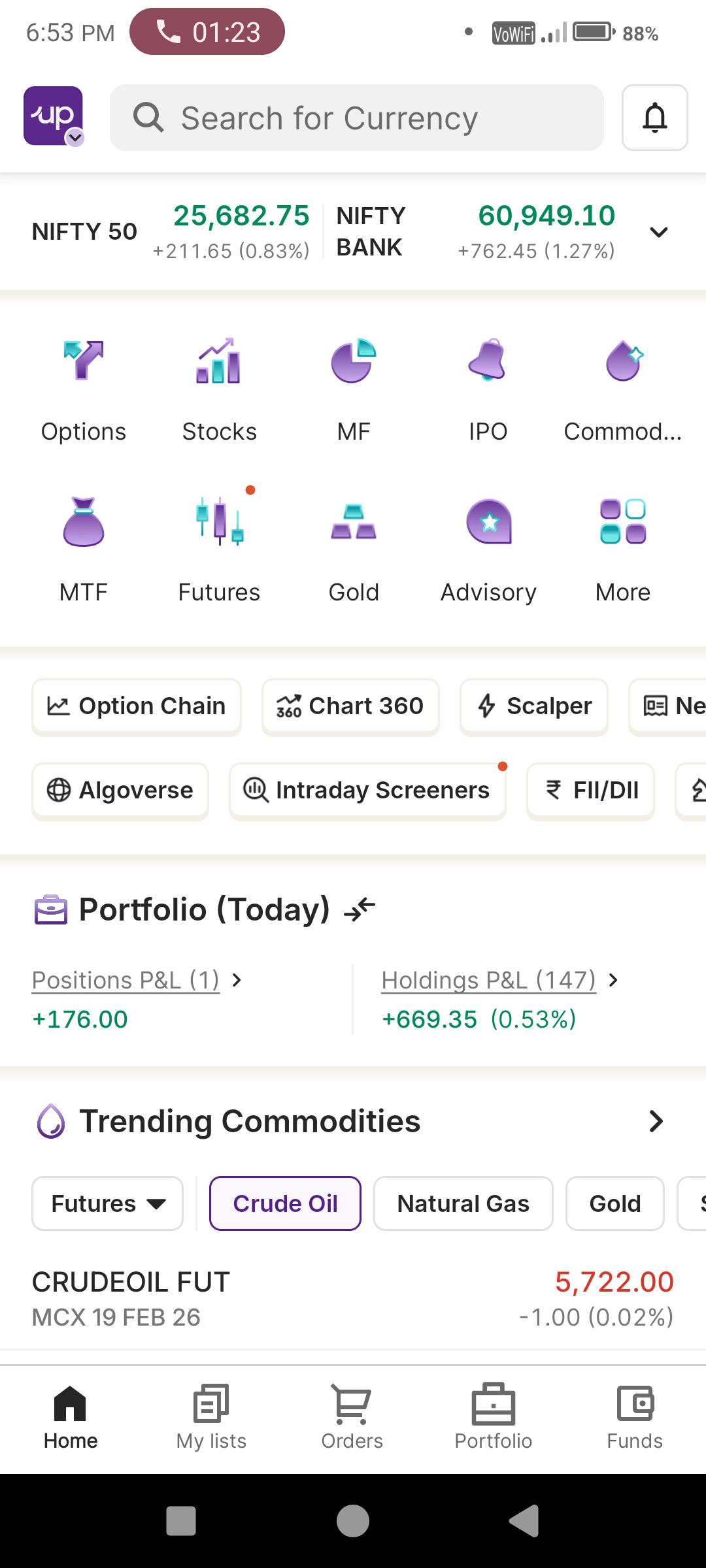Tap the IPO bell icon
This screenshot has height=1568, width=706.
pos(488,361)
